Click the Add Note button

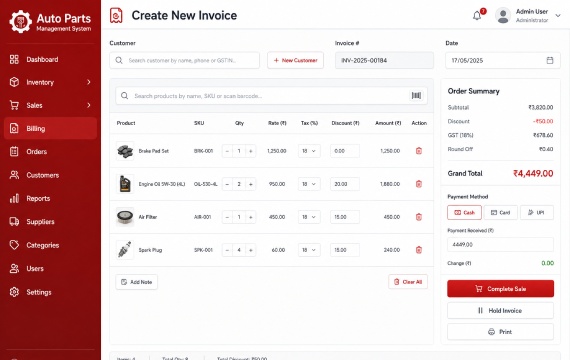tap(136, 282)
